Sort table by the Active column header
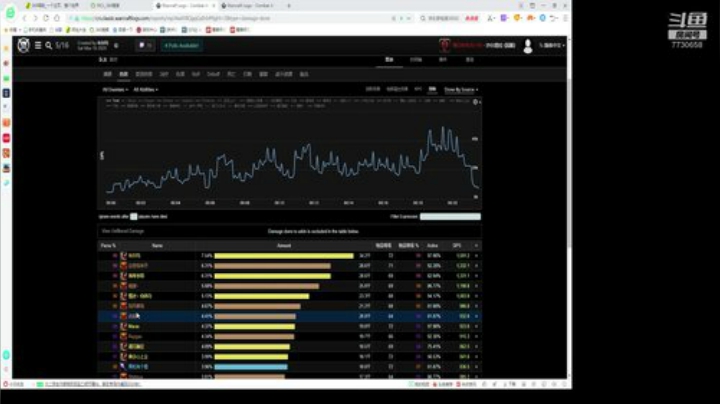 point(432,246)
